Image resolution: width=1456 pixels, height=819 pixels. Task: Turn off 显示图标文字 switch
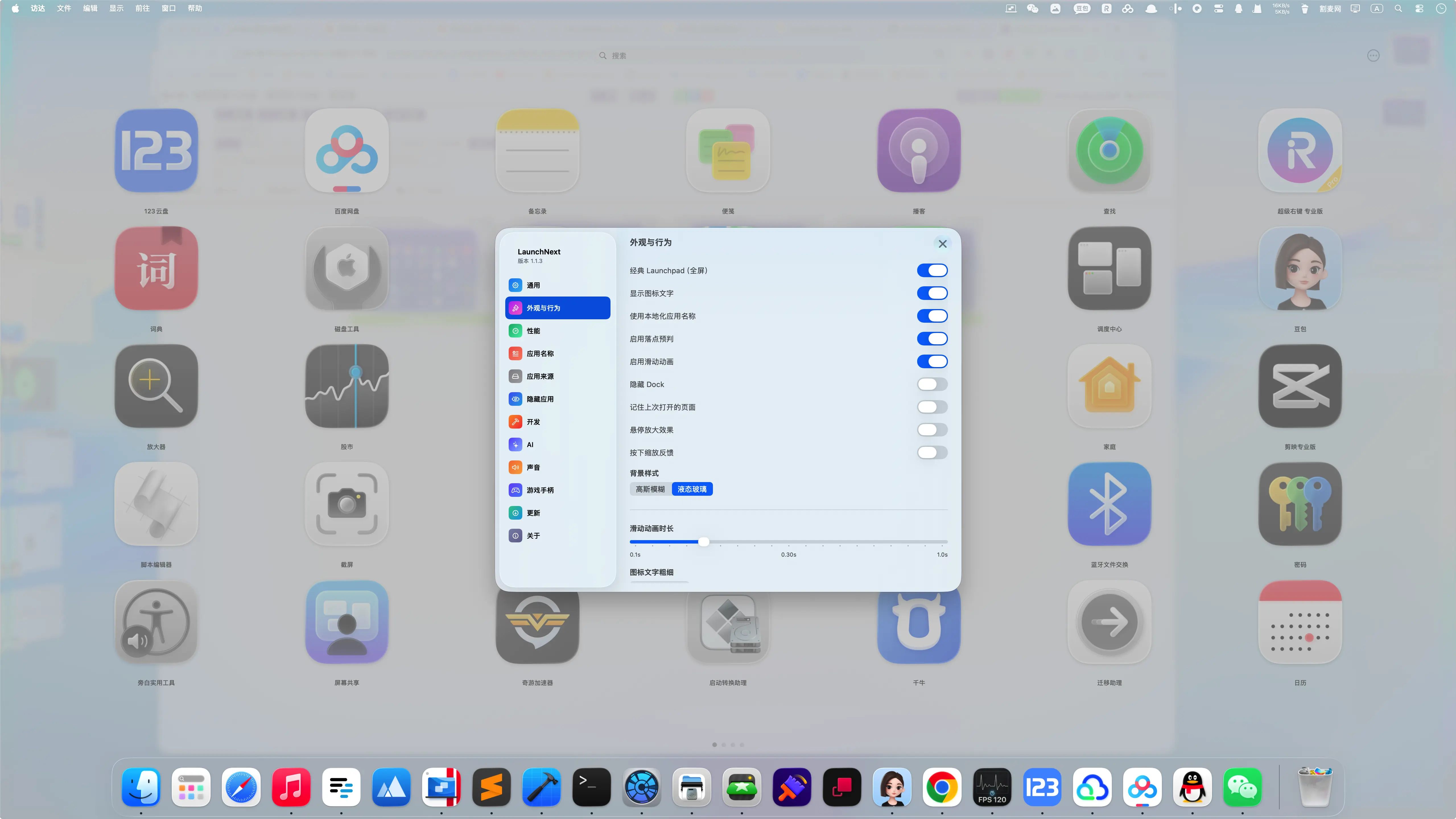[x=931, y=293]
